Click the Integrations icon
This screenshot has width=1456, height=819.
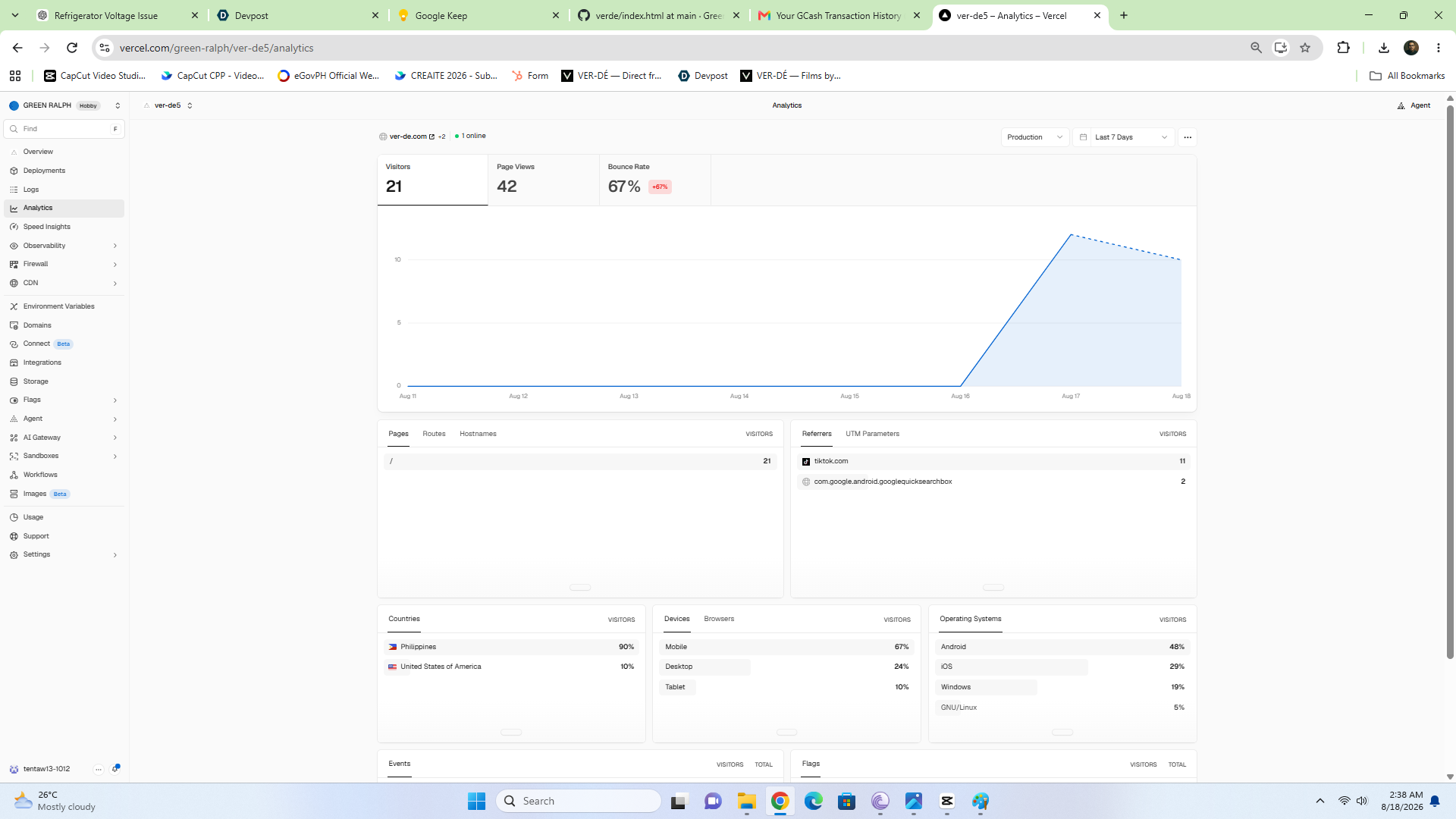pyautogui.click(x=14, y=362)
